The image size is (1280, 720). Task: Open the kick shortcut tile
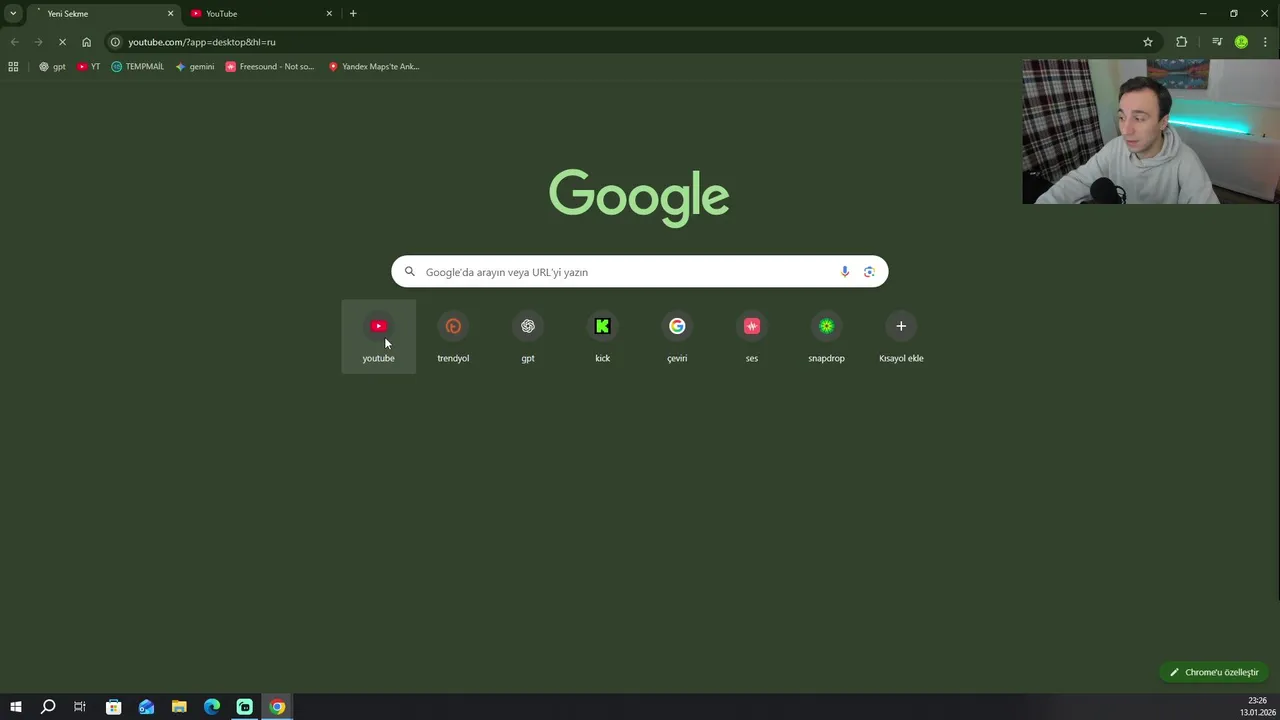tap(602, 337)
